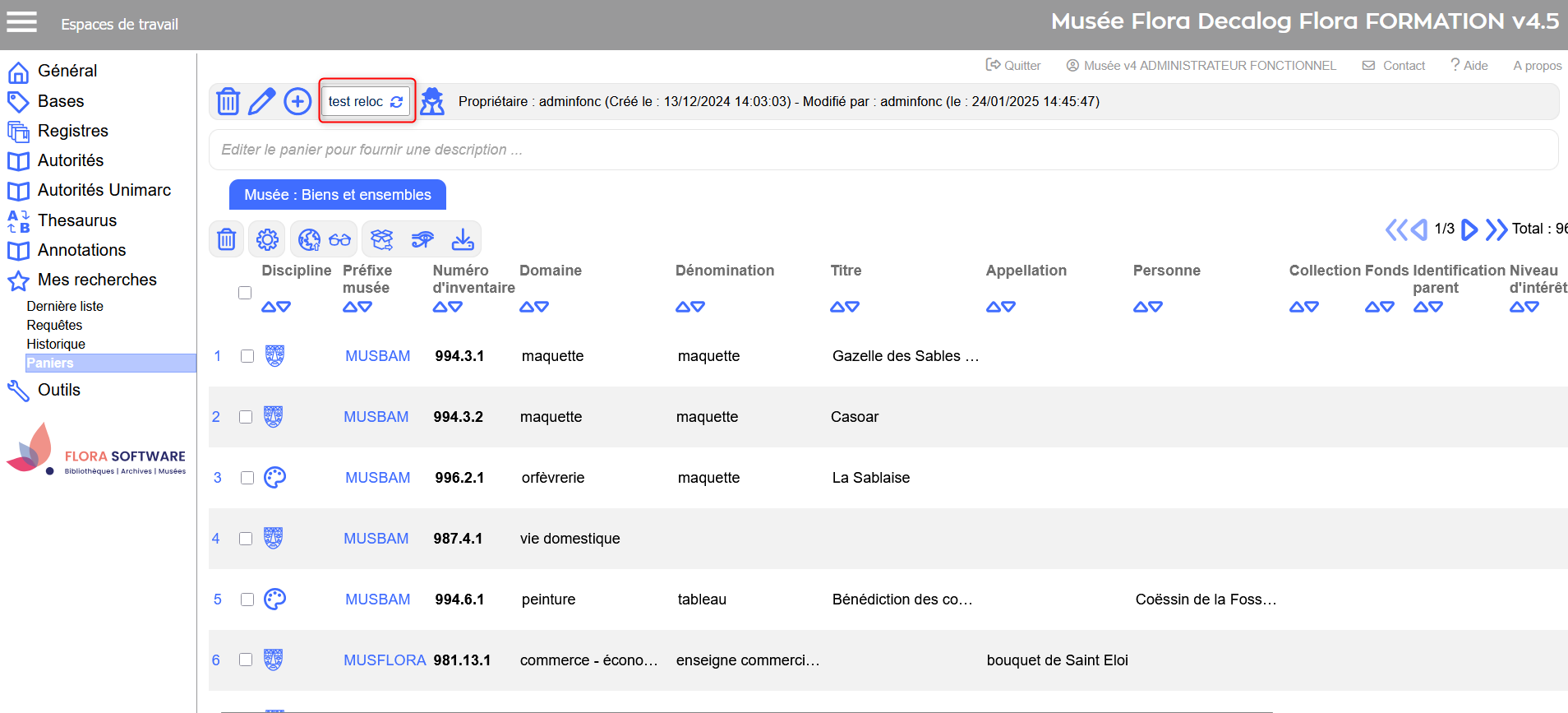
Task: Go to previous page arrow
Action: click(x=1419, y=229)
